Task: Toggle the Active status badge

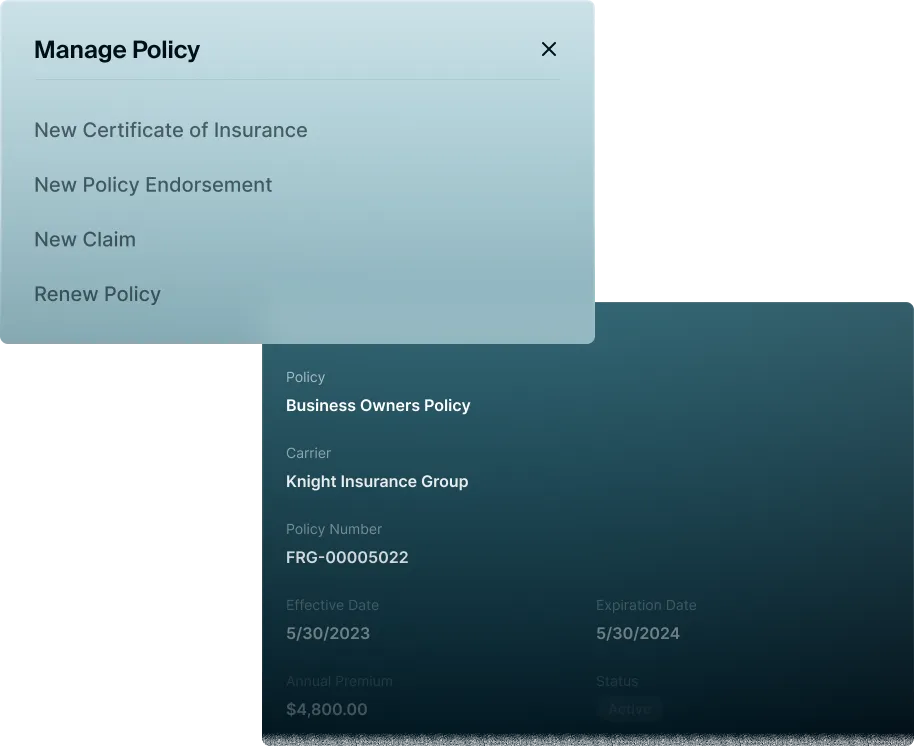Action: (629, 709)
